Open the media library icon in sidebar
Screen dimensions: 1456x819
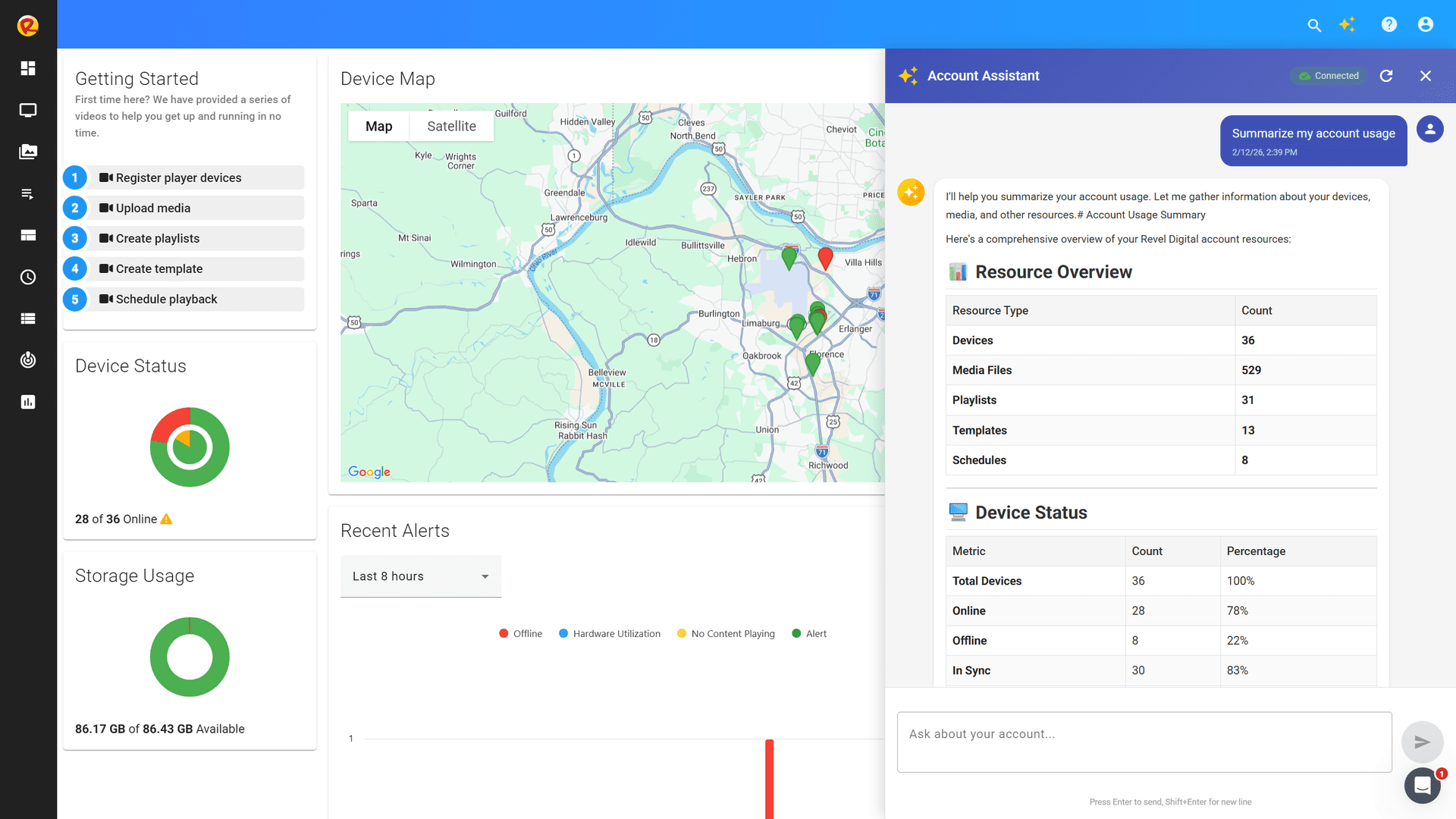(x=28, y=152)
